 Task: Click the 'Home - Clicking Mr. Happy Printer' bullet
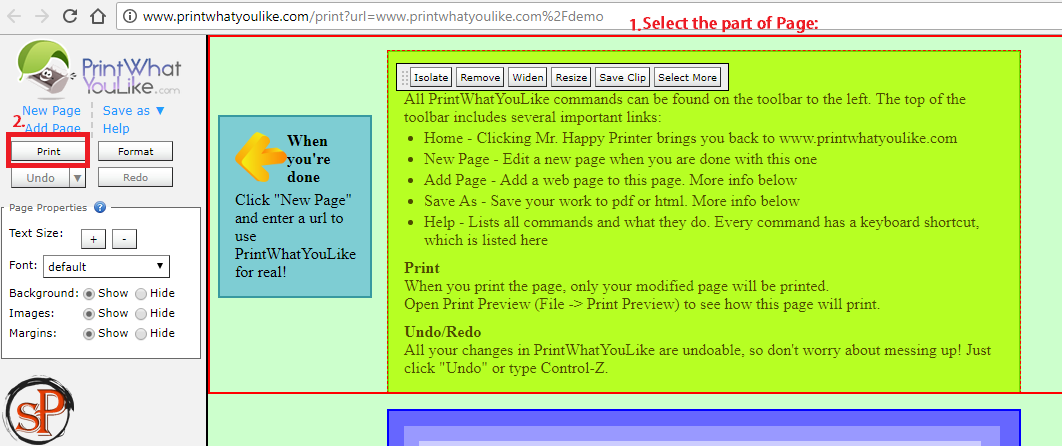(690, 138)
